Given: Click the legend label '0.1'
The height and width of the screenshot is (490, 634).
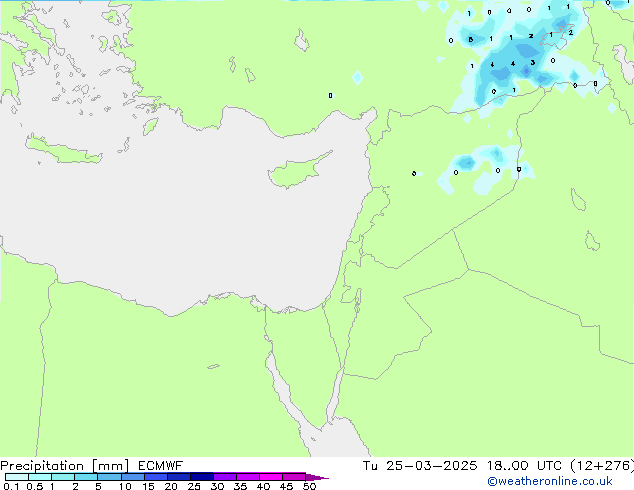Looking at the screenshot, I should (x=11, y=486).
